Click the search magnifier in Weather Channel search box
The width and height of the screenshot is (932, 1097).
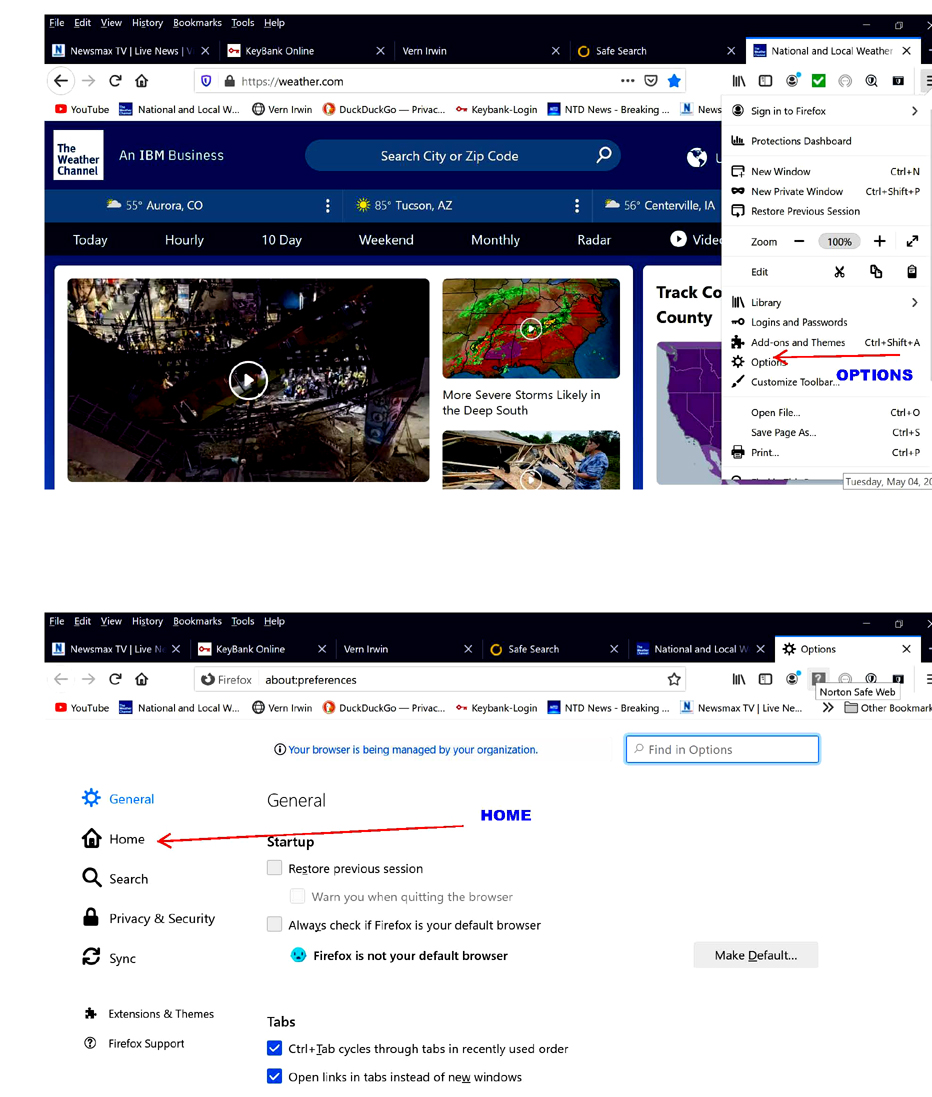point(603,155)
